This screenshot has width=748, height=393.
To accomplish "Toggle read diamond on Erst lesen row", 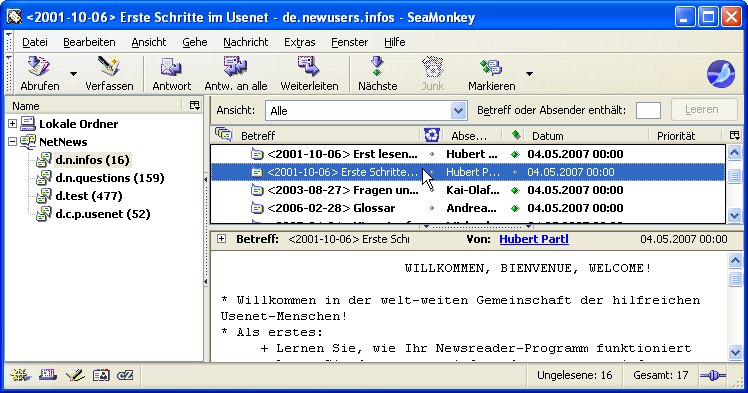I will 515,154.
